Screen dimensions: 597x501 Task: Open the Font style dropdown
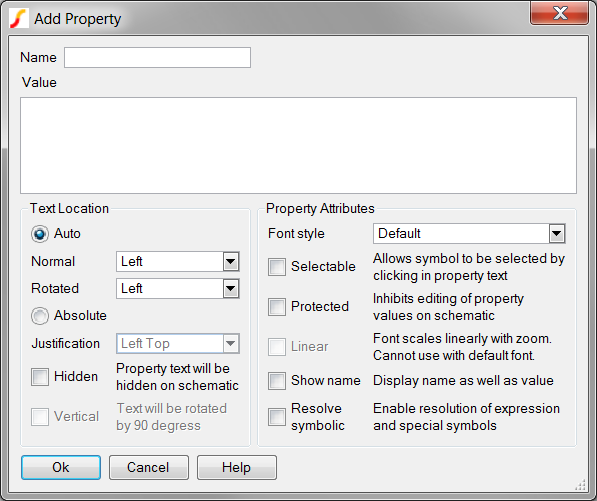[x=469, y=233]
